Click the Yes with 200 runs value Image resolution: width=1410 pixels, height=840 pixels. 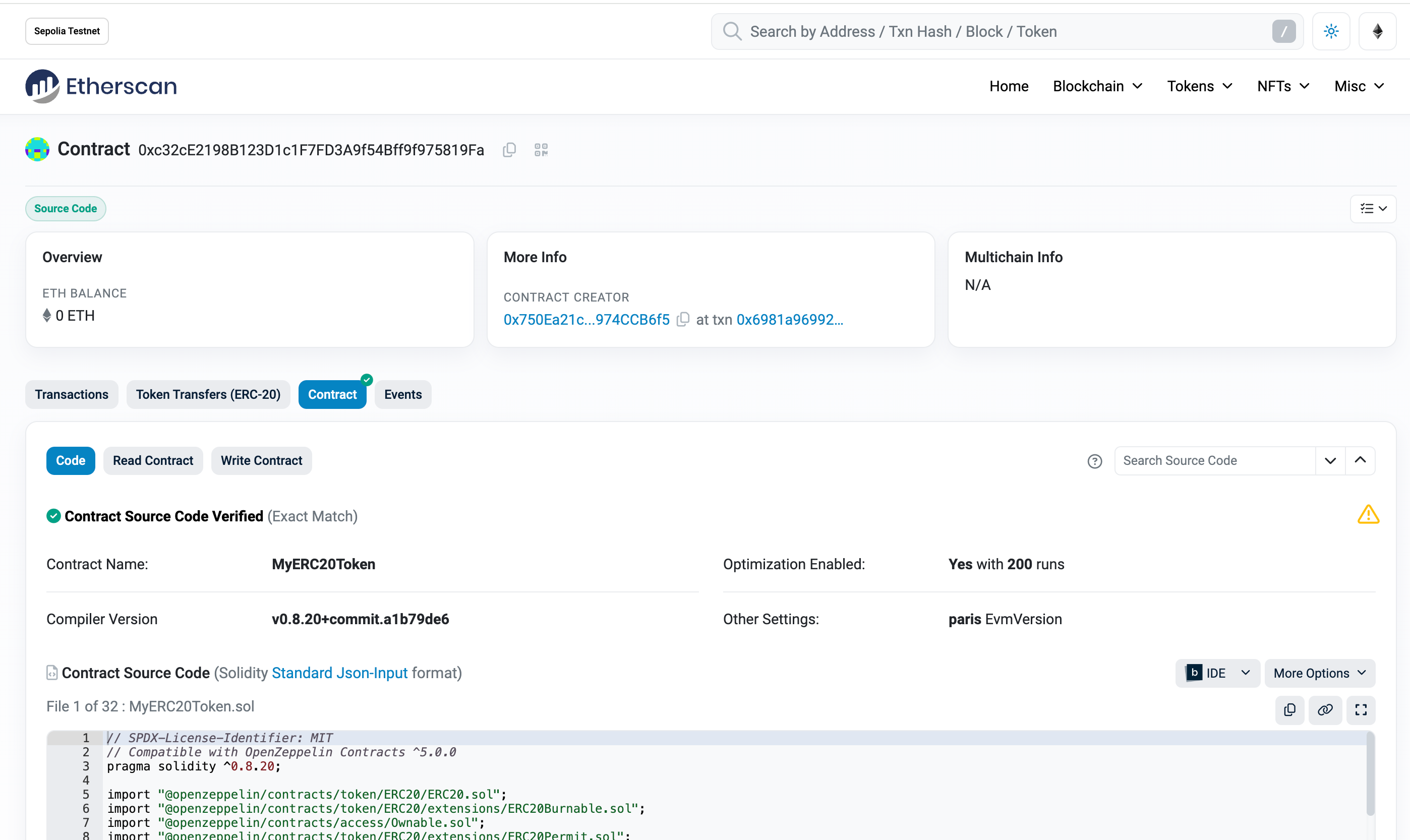coord(1007,564)
